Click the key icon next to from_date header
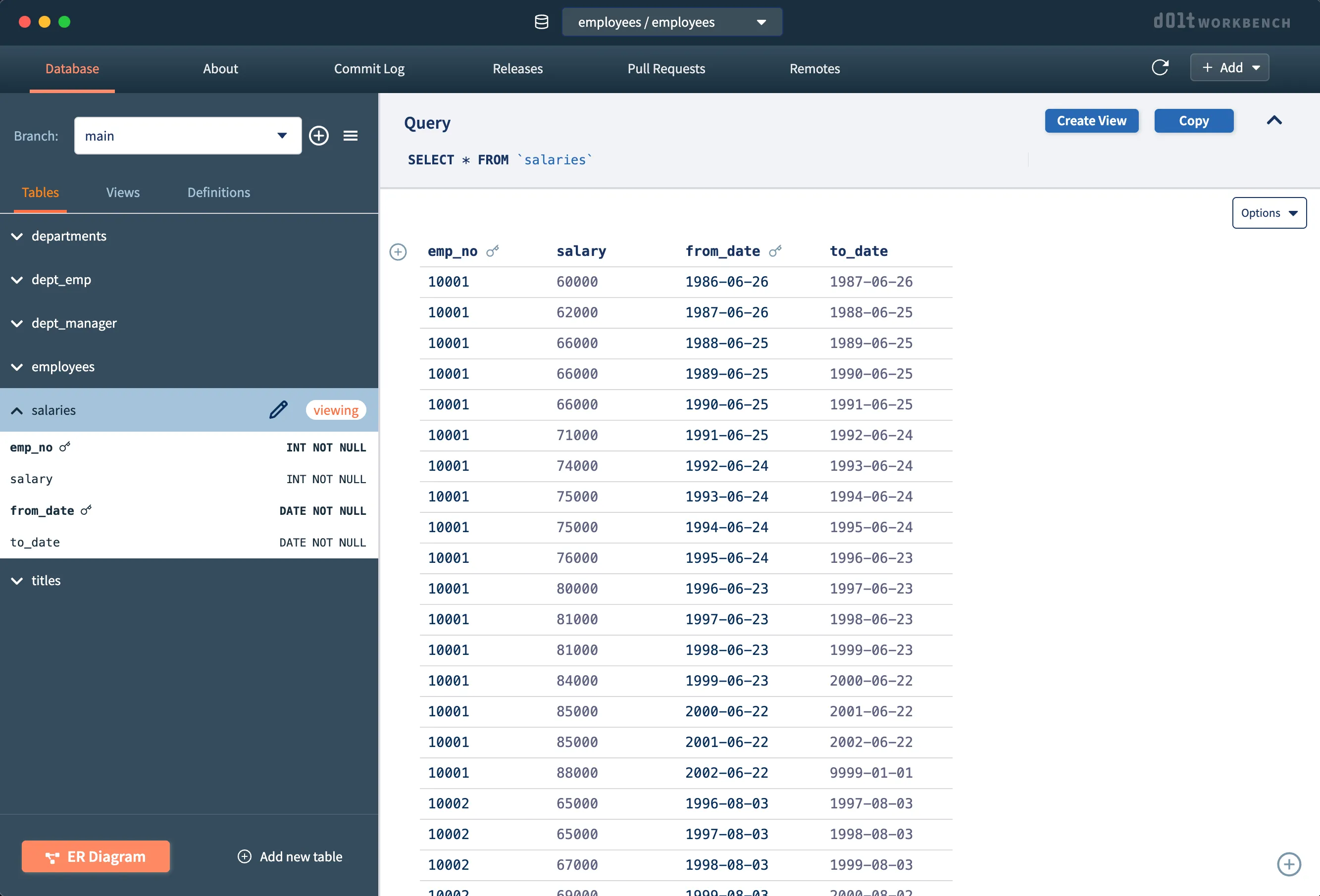The height and width of the screenshot is (896, 1320). [775, 251]
